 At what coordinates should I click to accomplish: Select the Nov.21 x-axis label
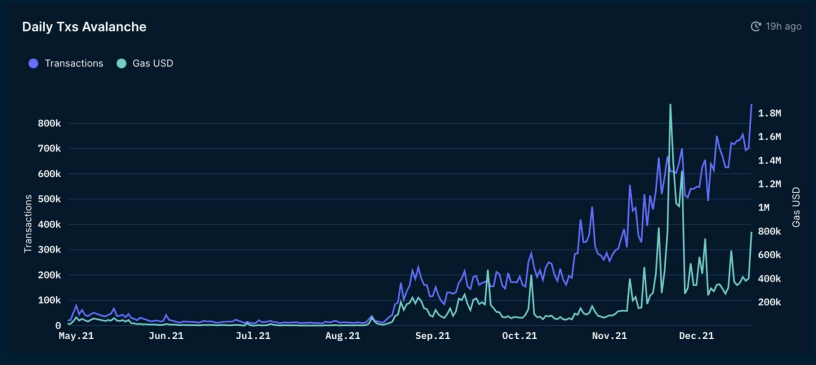[610, 336]
